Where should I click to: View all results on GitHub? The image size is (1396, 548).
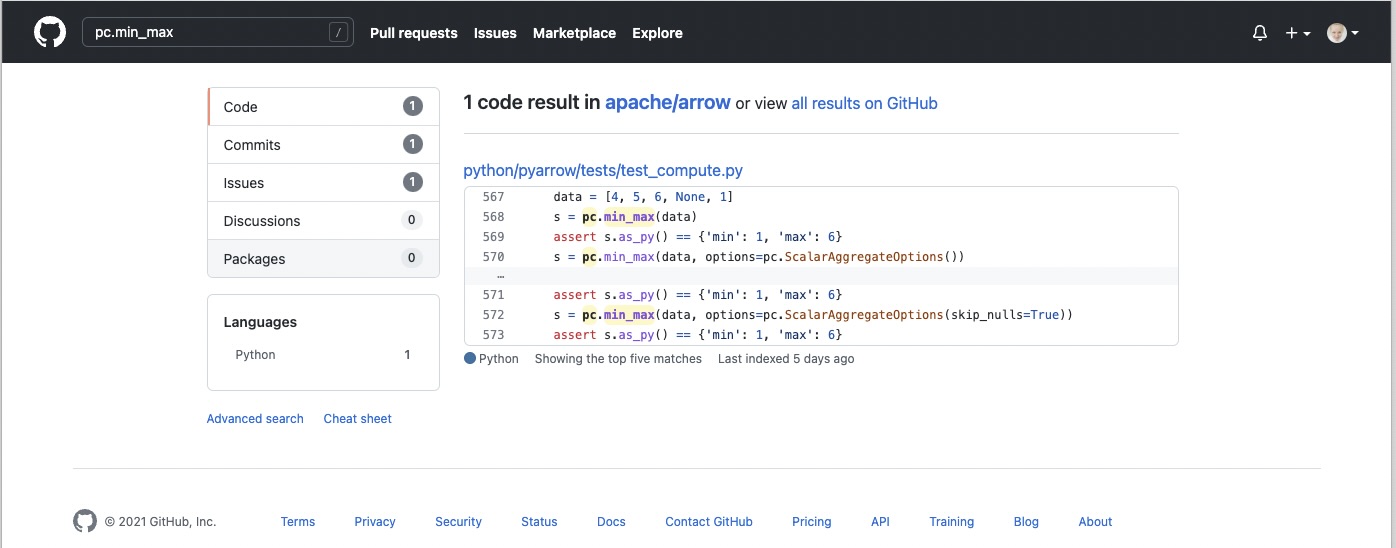click(864, 103)
